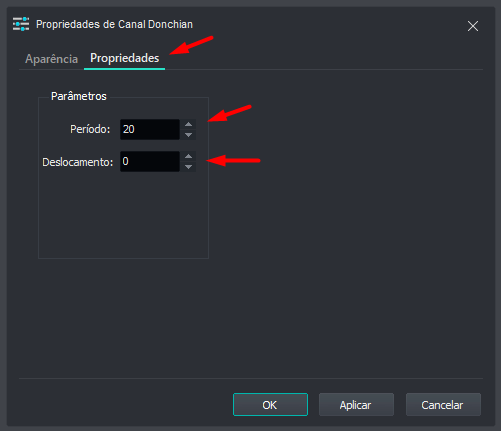501x431 pixels.
Task: Click the Deslocamento label text
Action: pos(78,162)
